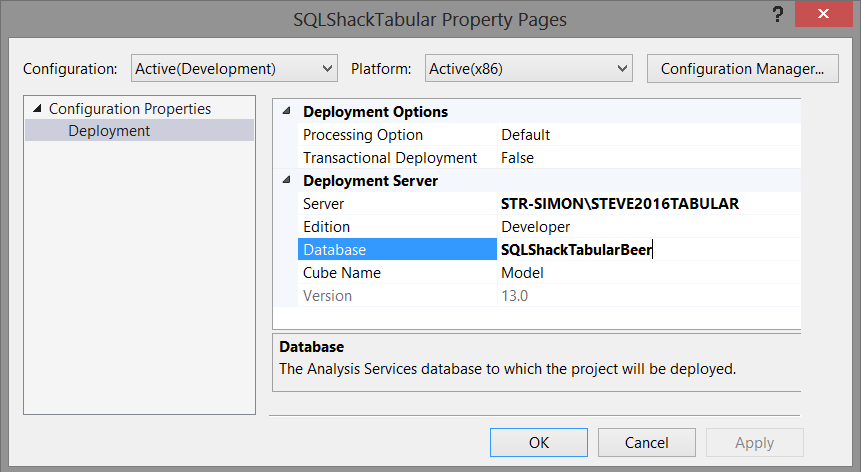Collapse the Configuration Properties tree node
Screen dimensions: 861x472
tap(37, 109)
